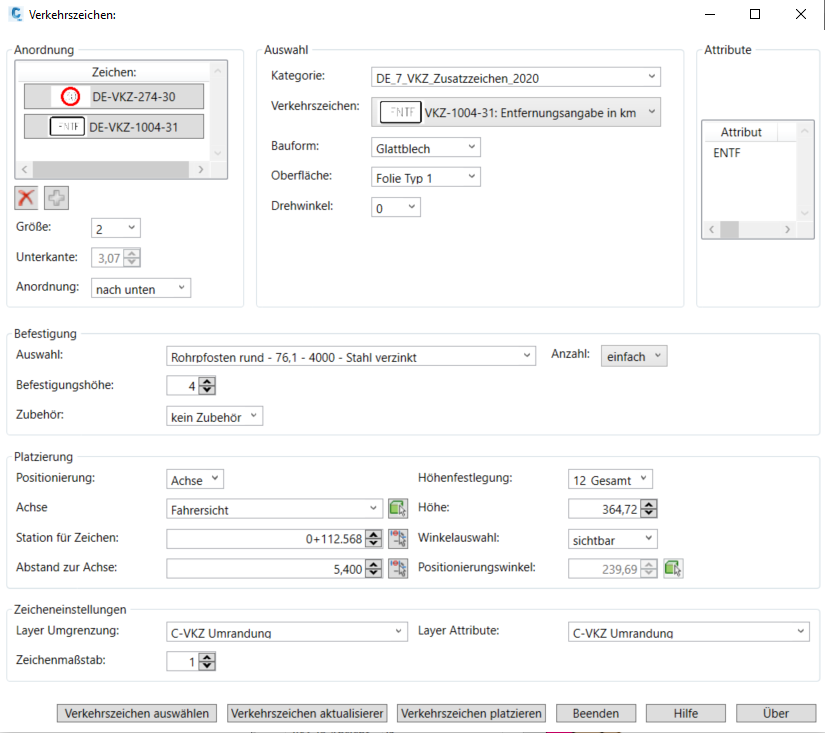The width and height of the screenshot is (825, 733).
Task: Click the red X delete sign icon
Action: (x=27, y=197)
